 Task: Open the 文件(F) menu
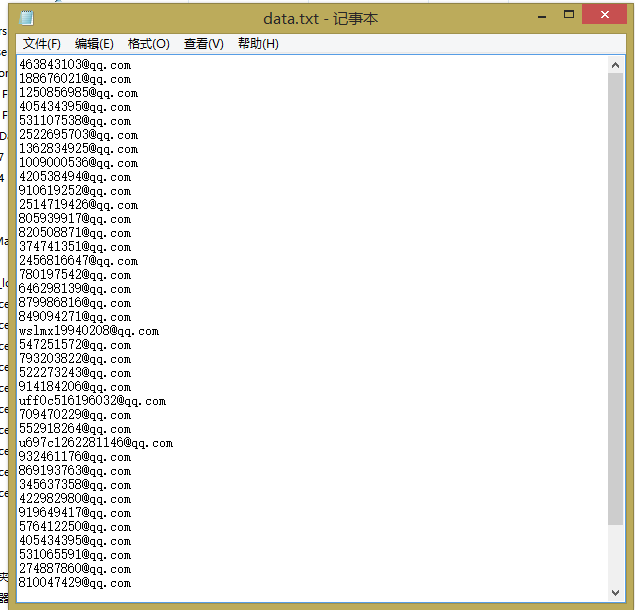(42, 44)
